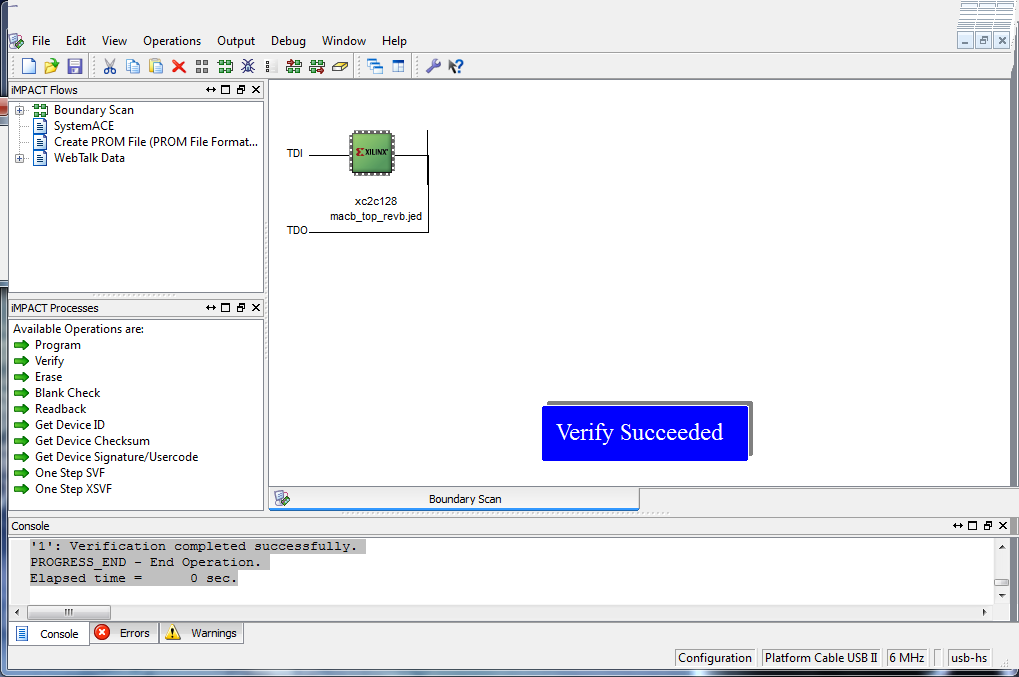The image size is (1019, 677).
Task: Select Create PROM File flow item
Action: [156, 142]
